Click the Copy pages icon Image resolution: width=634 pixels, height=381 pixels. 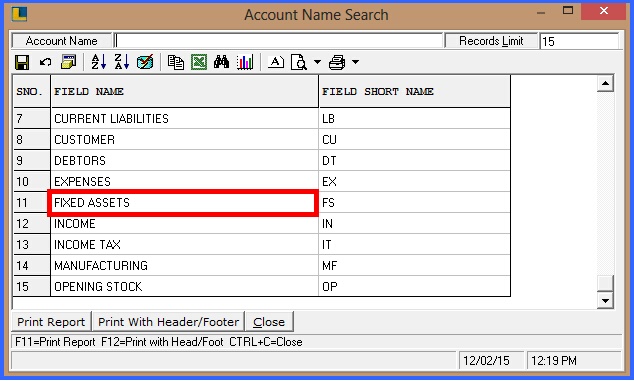pos(176,62)
